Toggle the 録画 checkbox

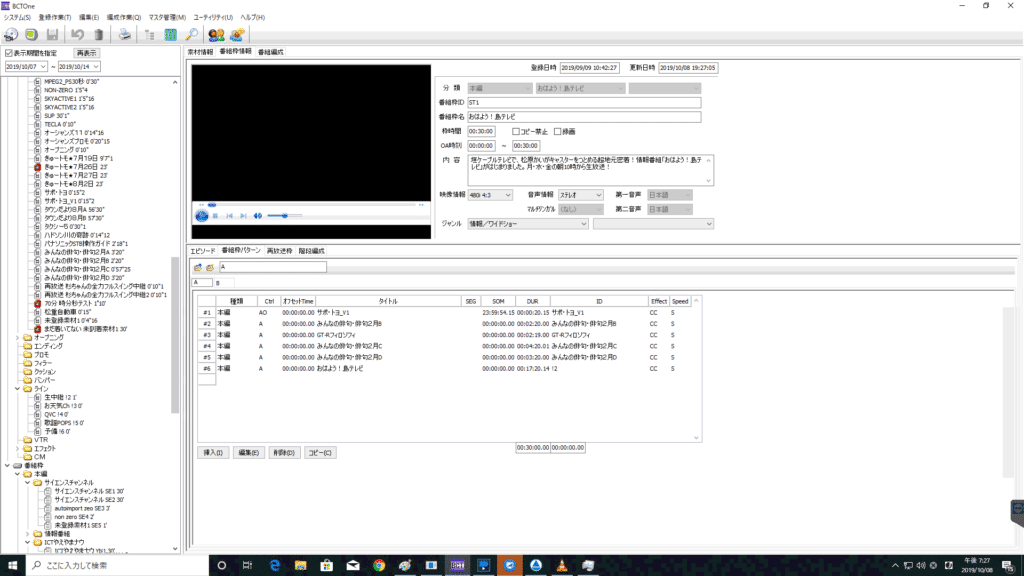(x=558, y=131)
